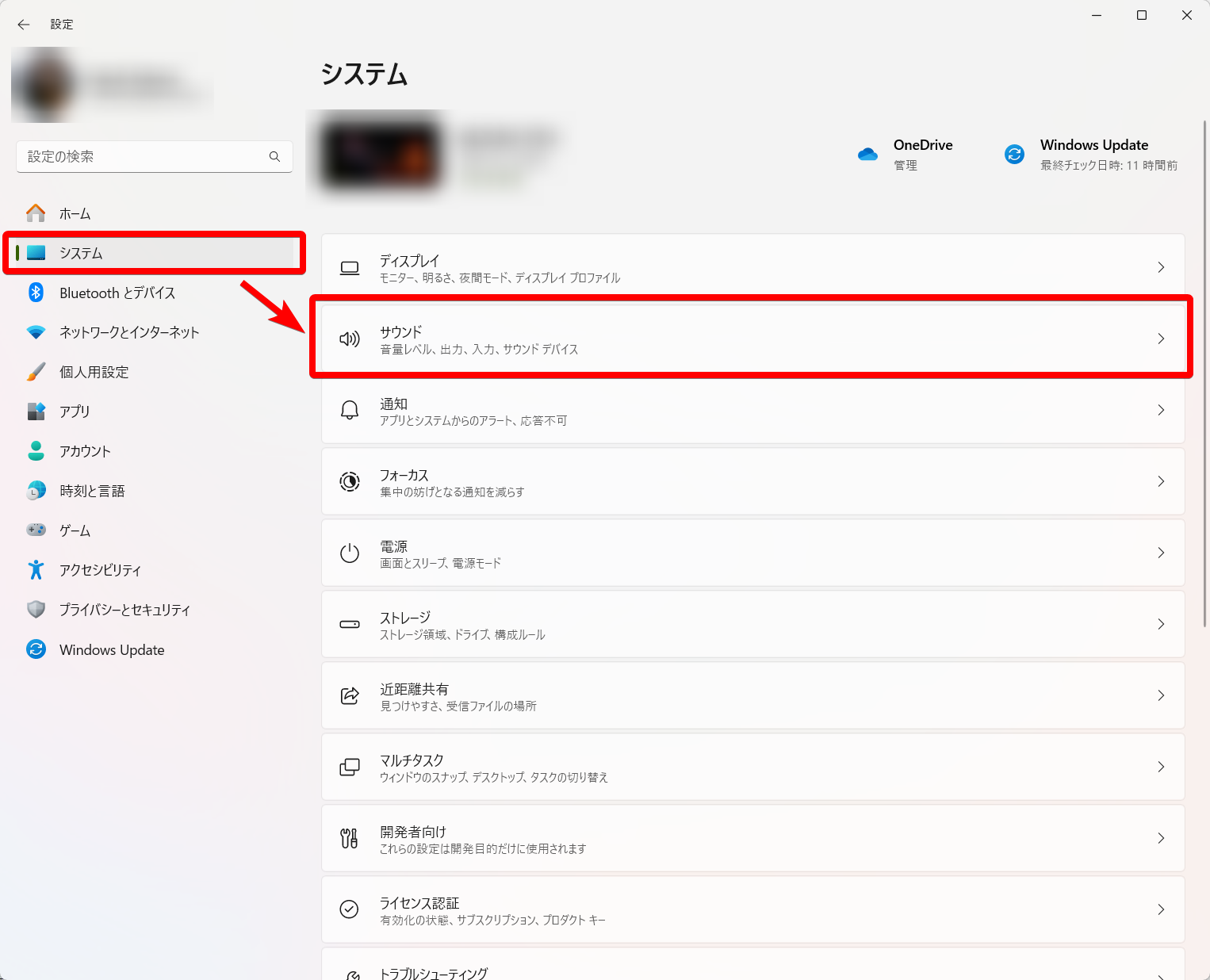Click the ストレージ drive icon
The height and width of the screenshot is (980, 1210).
tap(350, 624)
